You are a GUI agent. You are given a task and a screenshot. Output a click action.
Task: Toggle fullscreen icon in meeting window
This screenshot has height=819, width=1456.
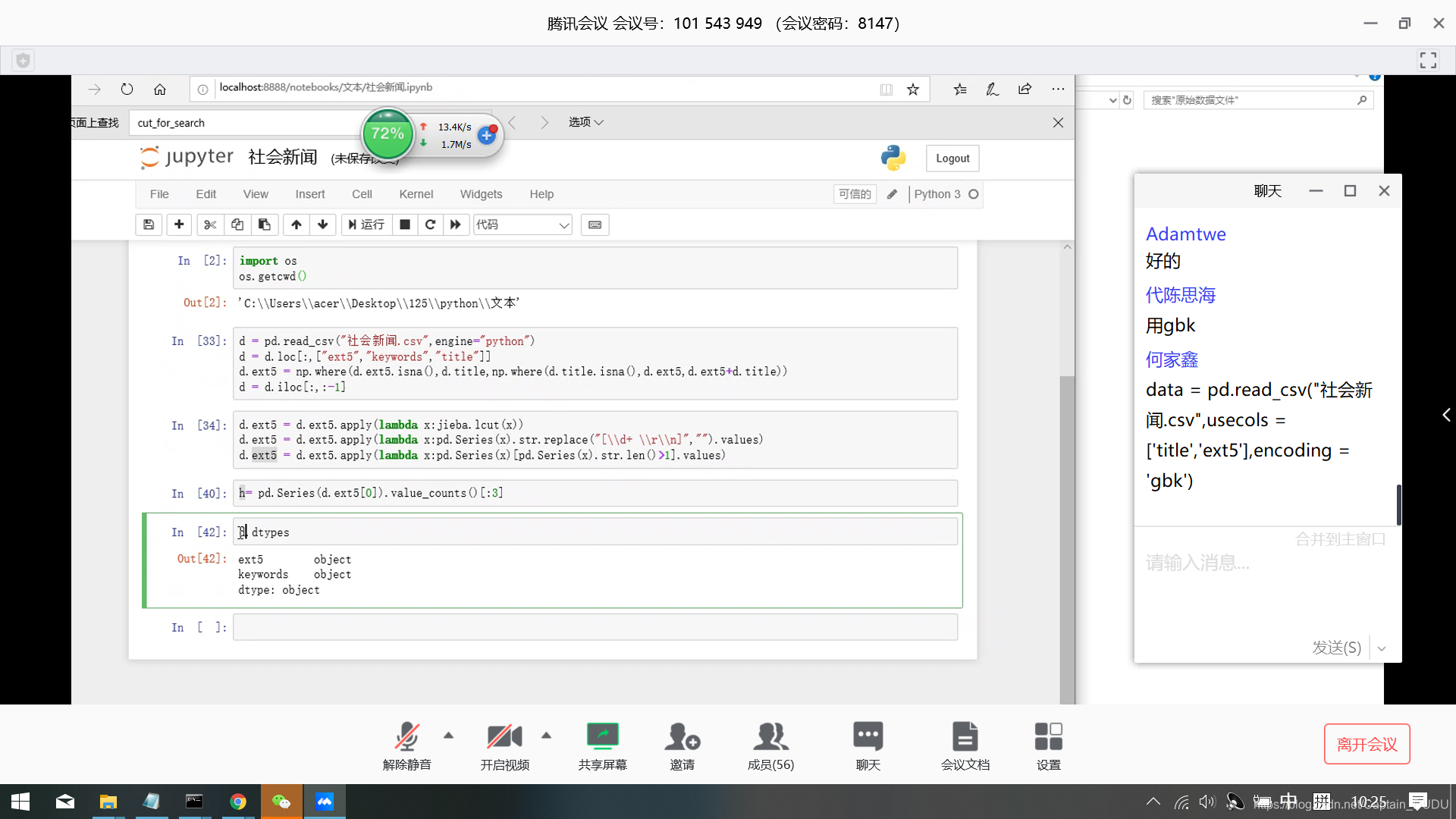pos(1428,61)
